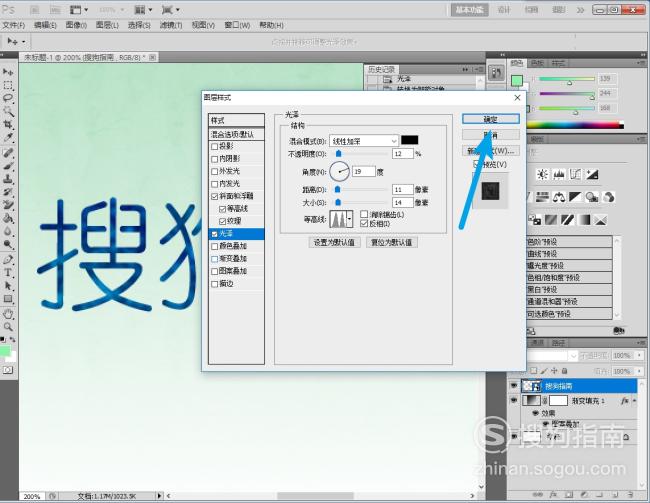Select the Pen tool
The height and width of the screenshot is (503, 650).
(8, 260)
